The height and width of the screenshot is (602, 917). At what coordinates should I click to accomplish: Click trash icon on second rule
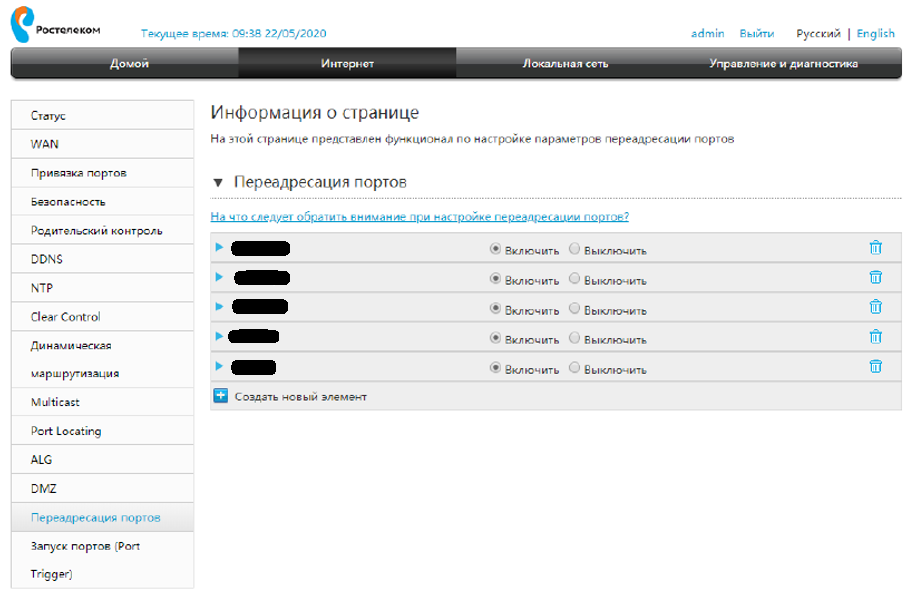875,277
